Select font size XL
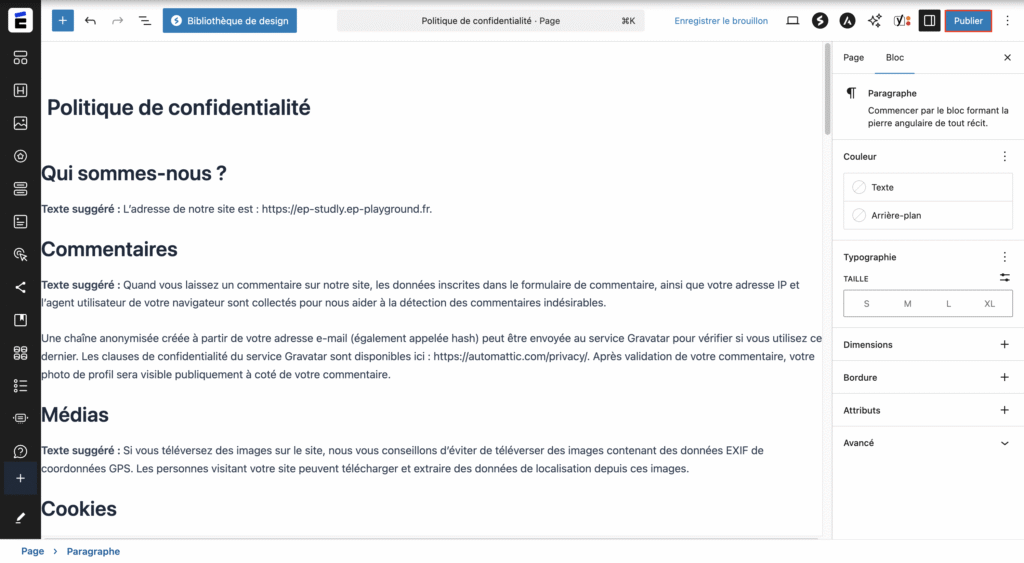Screen dimensions: 1024x563 point(989,304)
